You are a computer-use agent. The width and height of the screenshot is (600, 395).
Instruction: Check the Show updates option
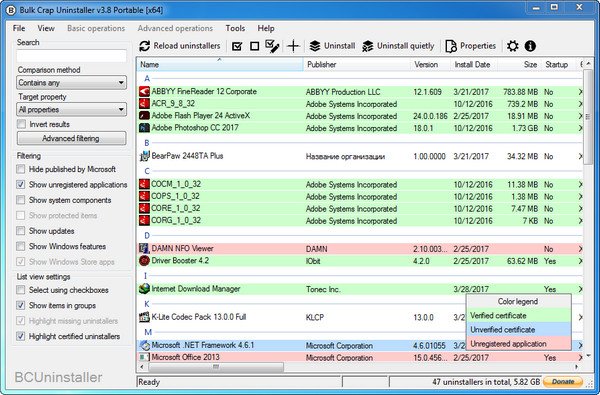click(x=21, y=231)
